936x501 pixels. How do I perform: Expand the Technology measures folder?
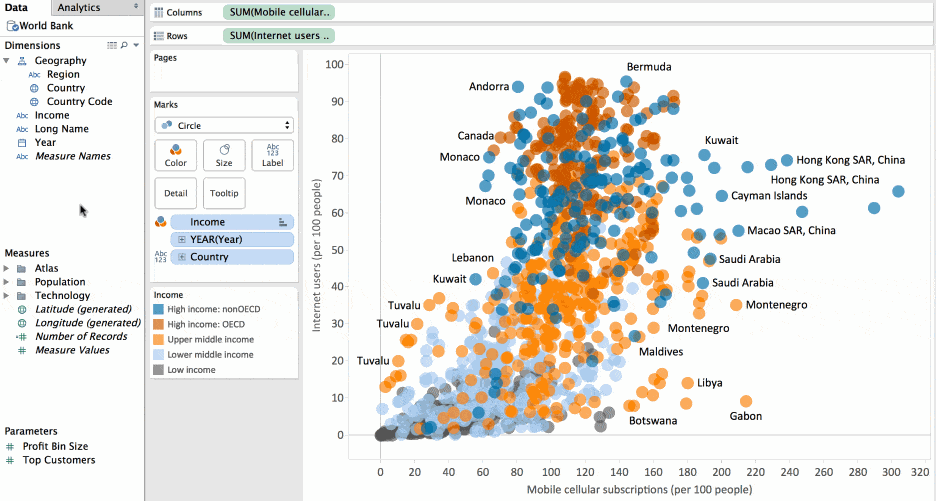(8, 296)
